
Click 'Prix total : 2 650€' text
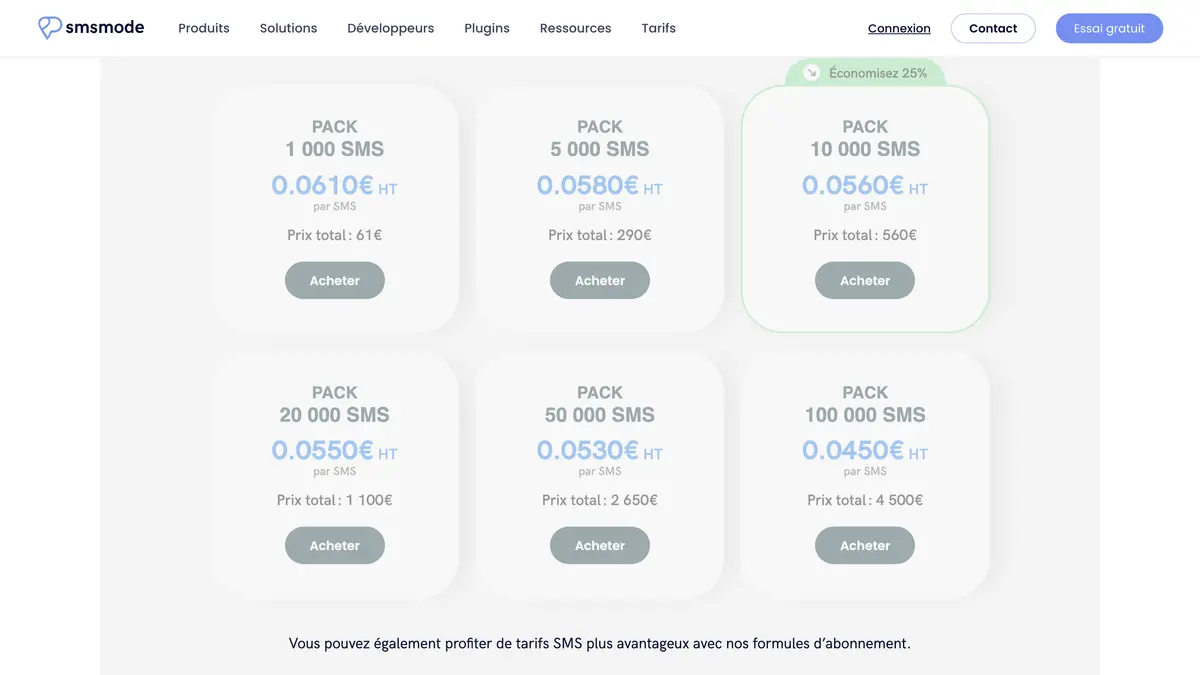(600, 500)
